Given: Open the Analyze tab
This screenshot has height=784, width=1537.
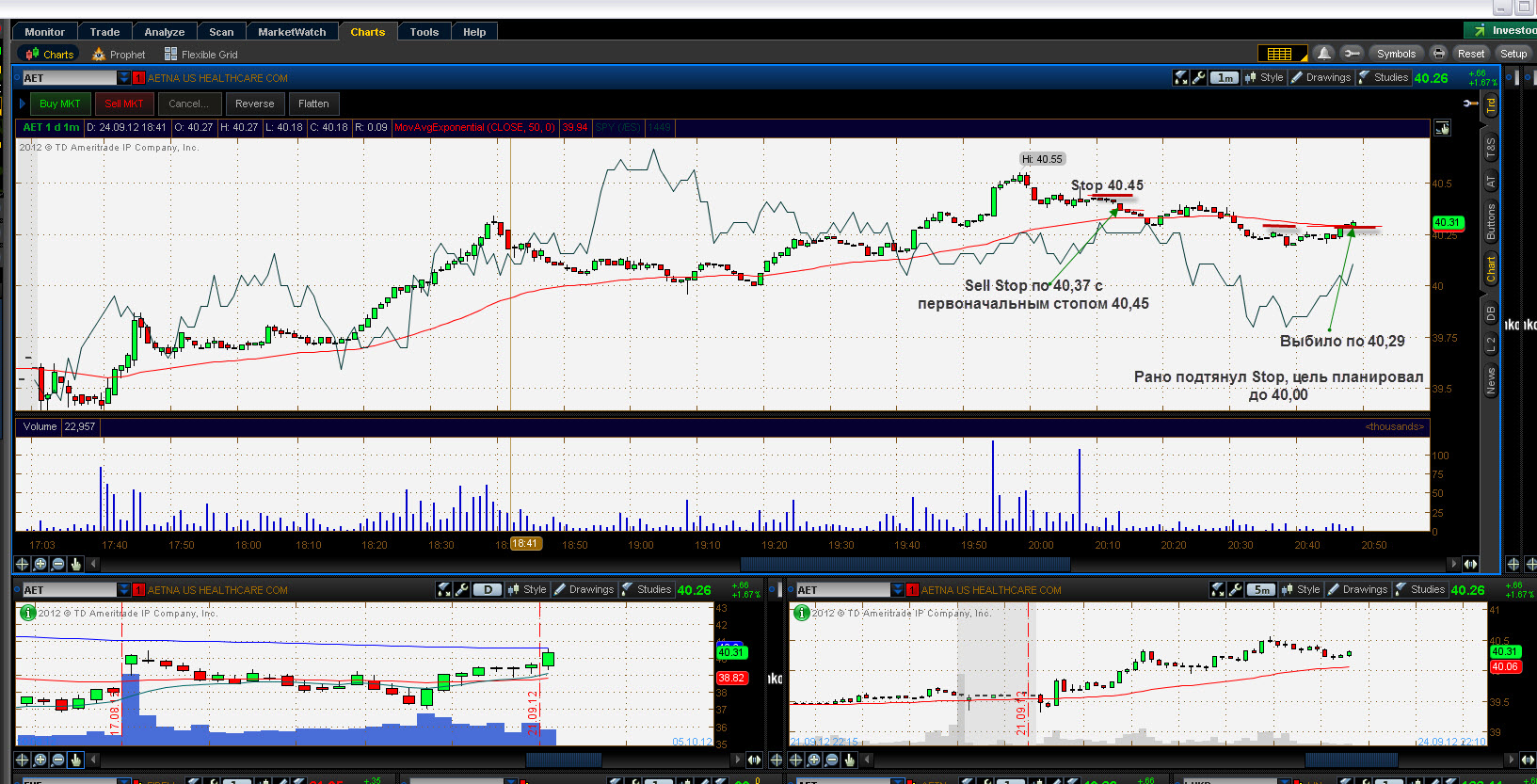Looking at the screenshot, I should [x=165, y=32].
